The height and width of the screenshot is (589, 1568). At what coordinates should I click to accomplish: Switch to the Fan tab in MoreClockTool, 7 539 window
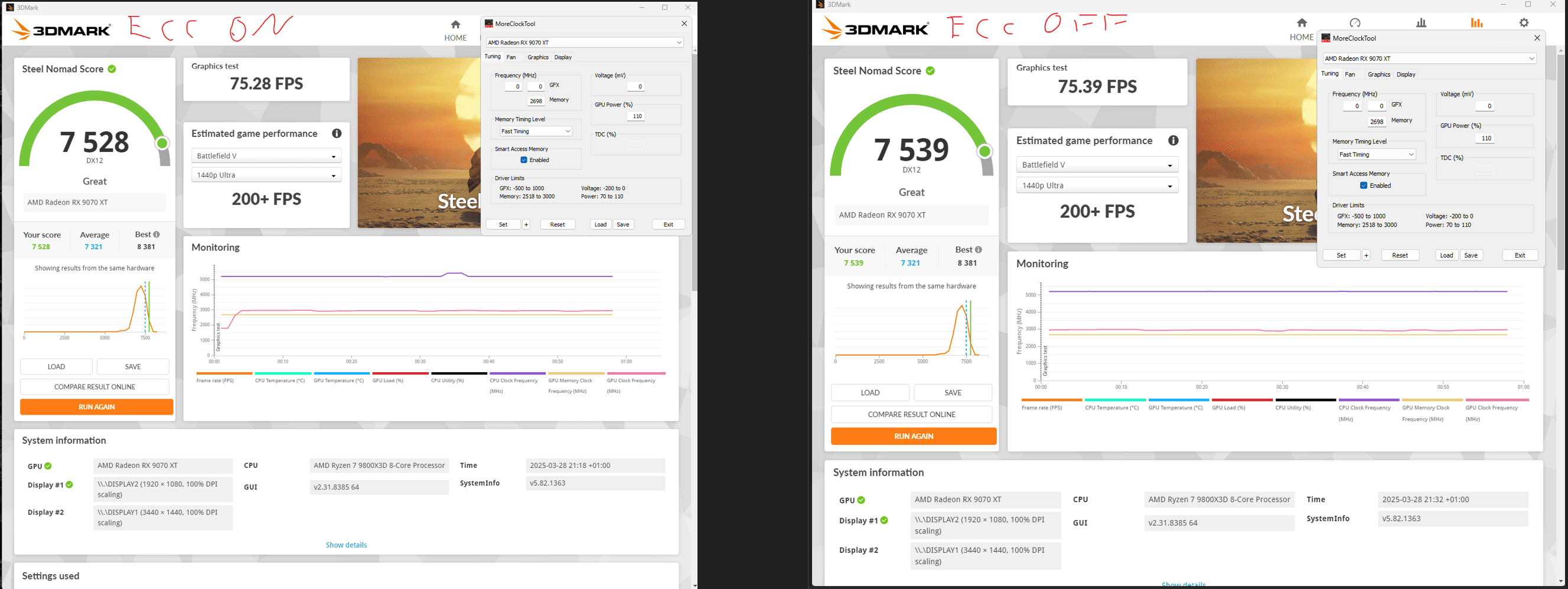pyautogui.click(x=1349, y=74)
